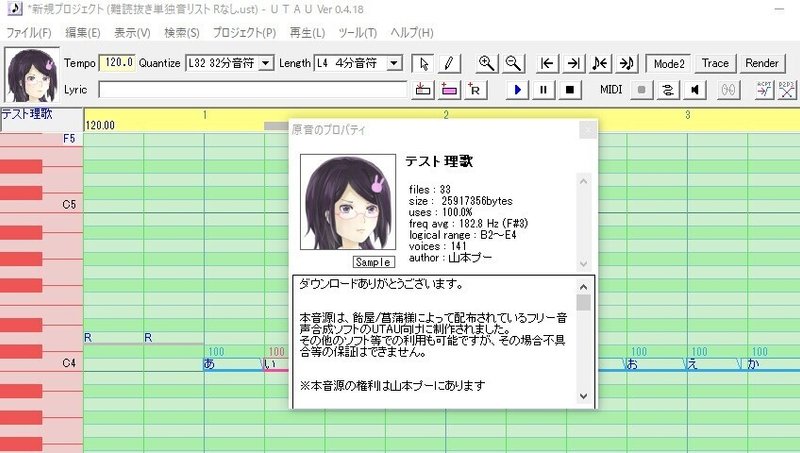Click the テスト理歌 track label

point(27,114)
